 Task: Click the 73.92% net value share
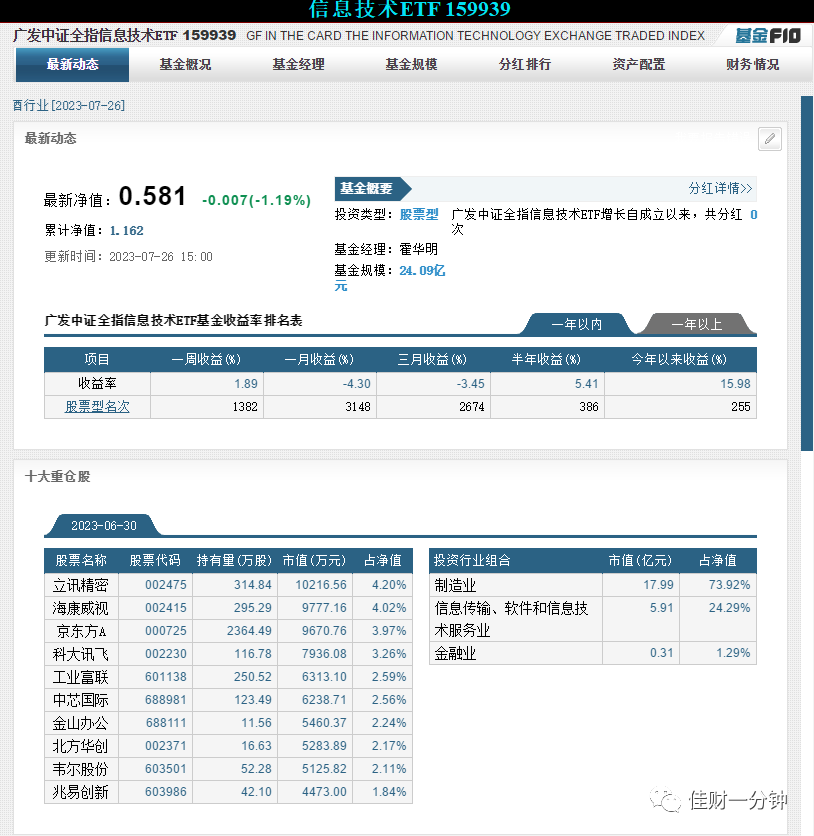[x=729, y=585]
